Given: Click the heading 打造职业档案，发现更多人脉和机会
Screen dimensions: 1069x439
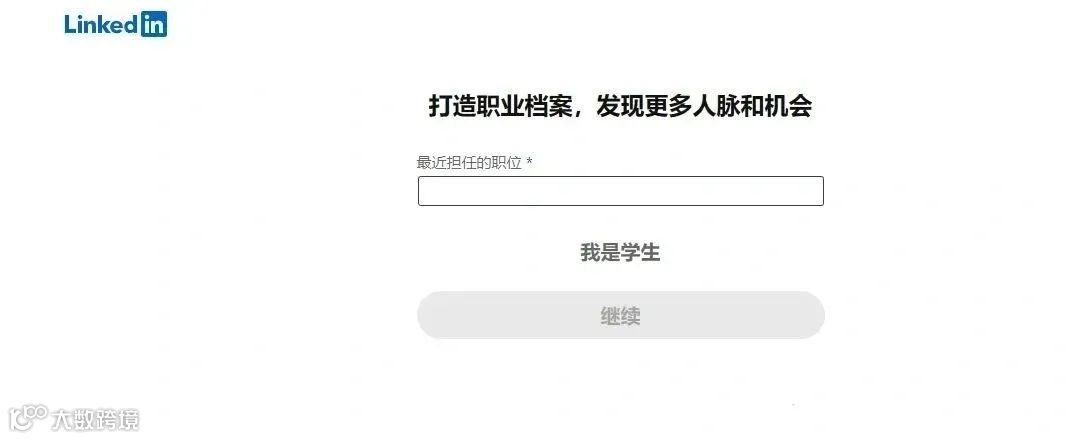Looking at the screenshot, I should pyautogui.click(x=620, y=106).
